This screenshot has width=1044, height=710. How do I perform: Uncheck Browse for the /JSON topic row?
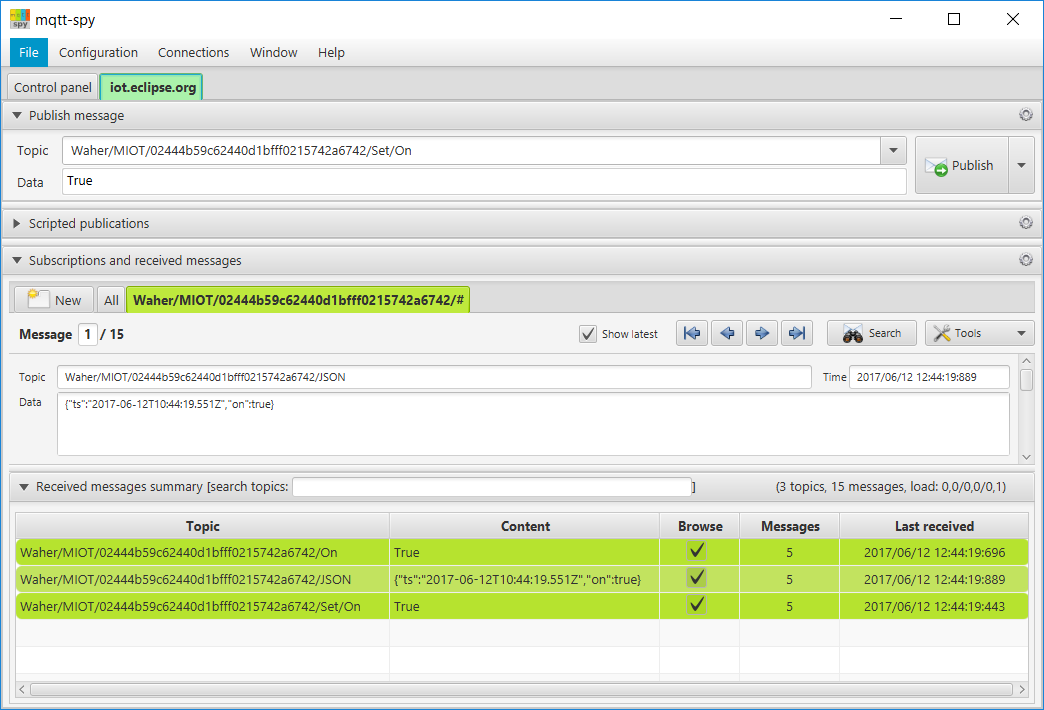697,577
